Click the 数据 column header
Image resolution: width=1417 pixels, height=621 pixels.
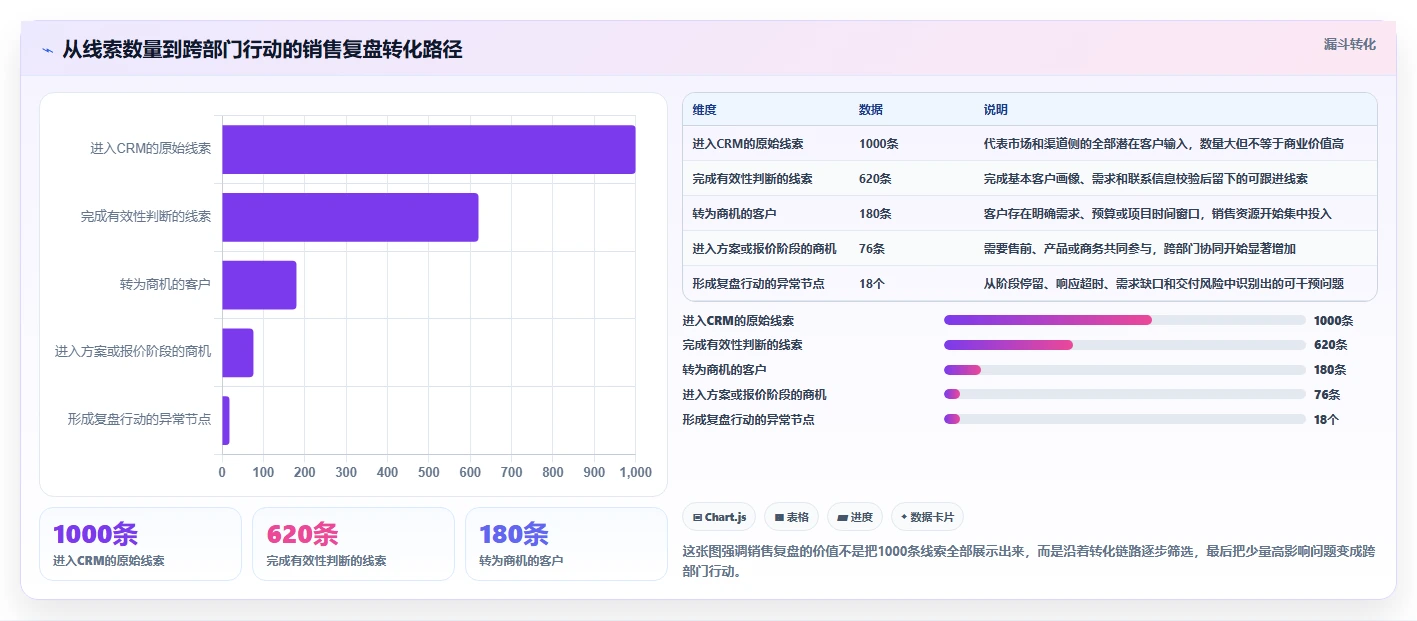870,110
